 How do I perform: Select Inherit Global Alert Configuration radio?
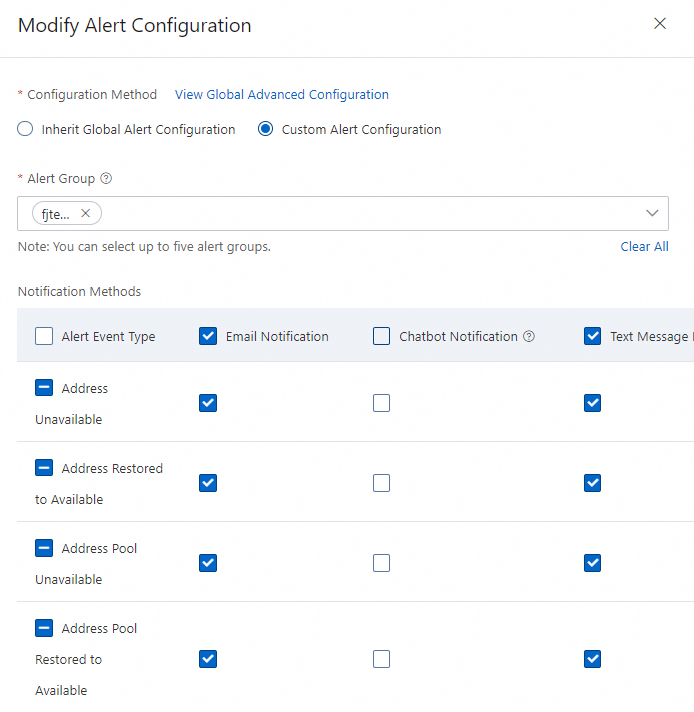pyautogui.click(x=25, y=129)
